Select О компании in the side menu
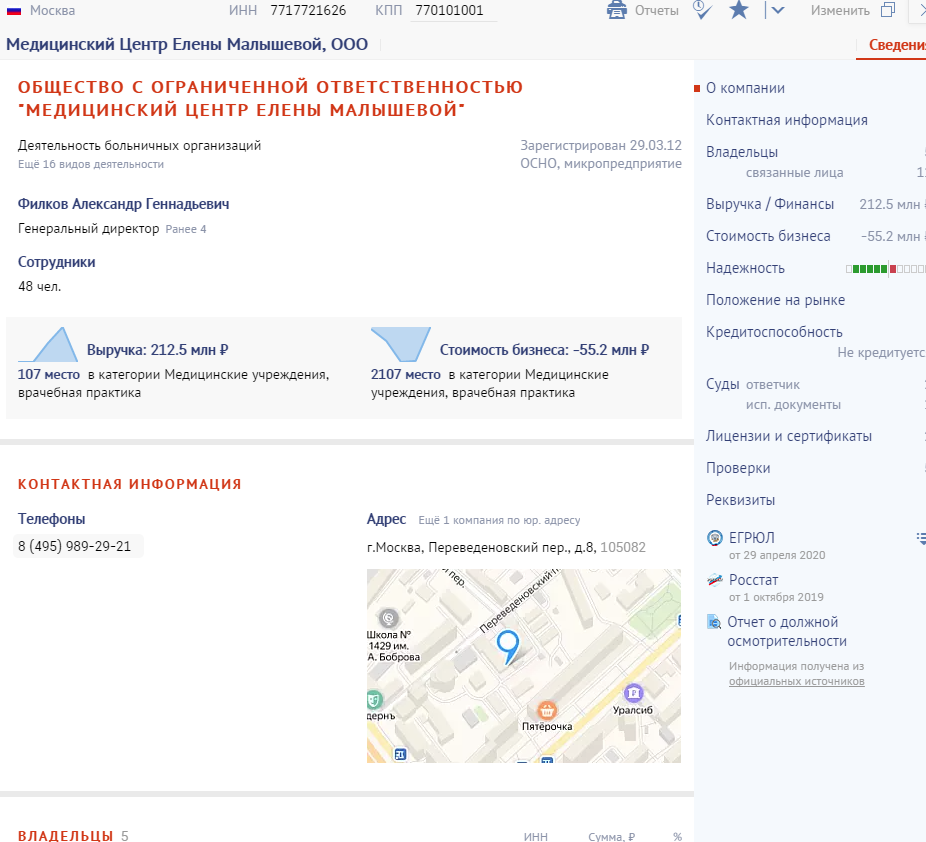926x842 pixels. point(745,88)
